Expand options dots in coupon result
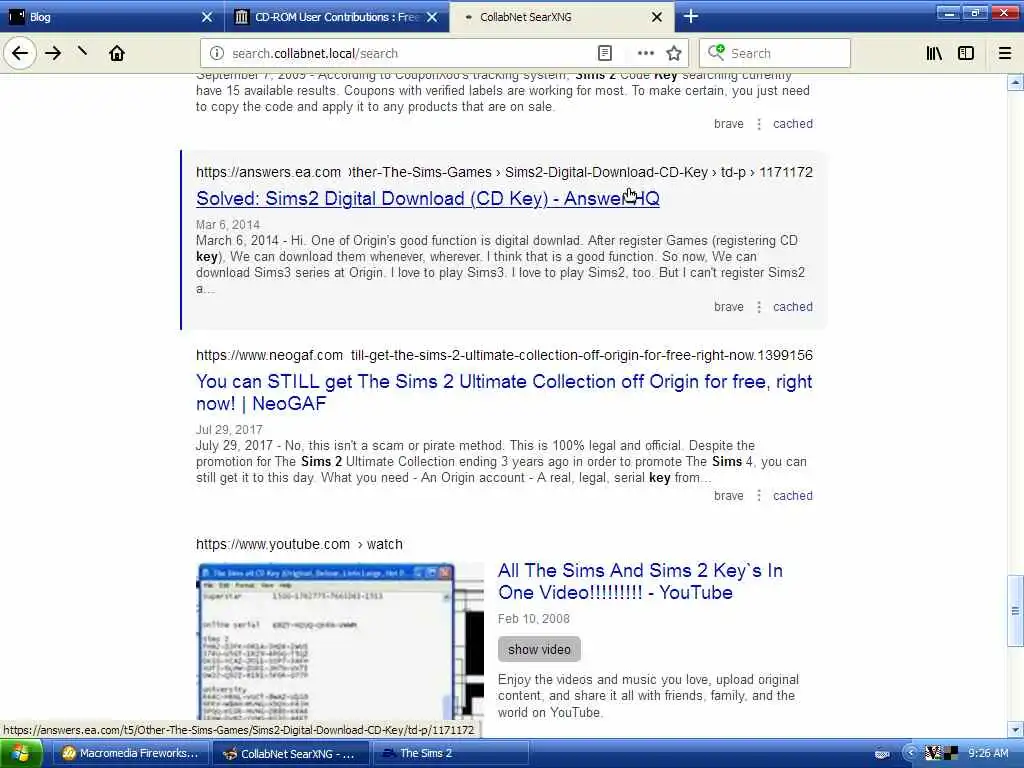The height and width of the screenshot is (768, 1024). tap(759, 123)
